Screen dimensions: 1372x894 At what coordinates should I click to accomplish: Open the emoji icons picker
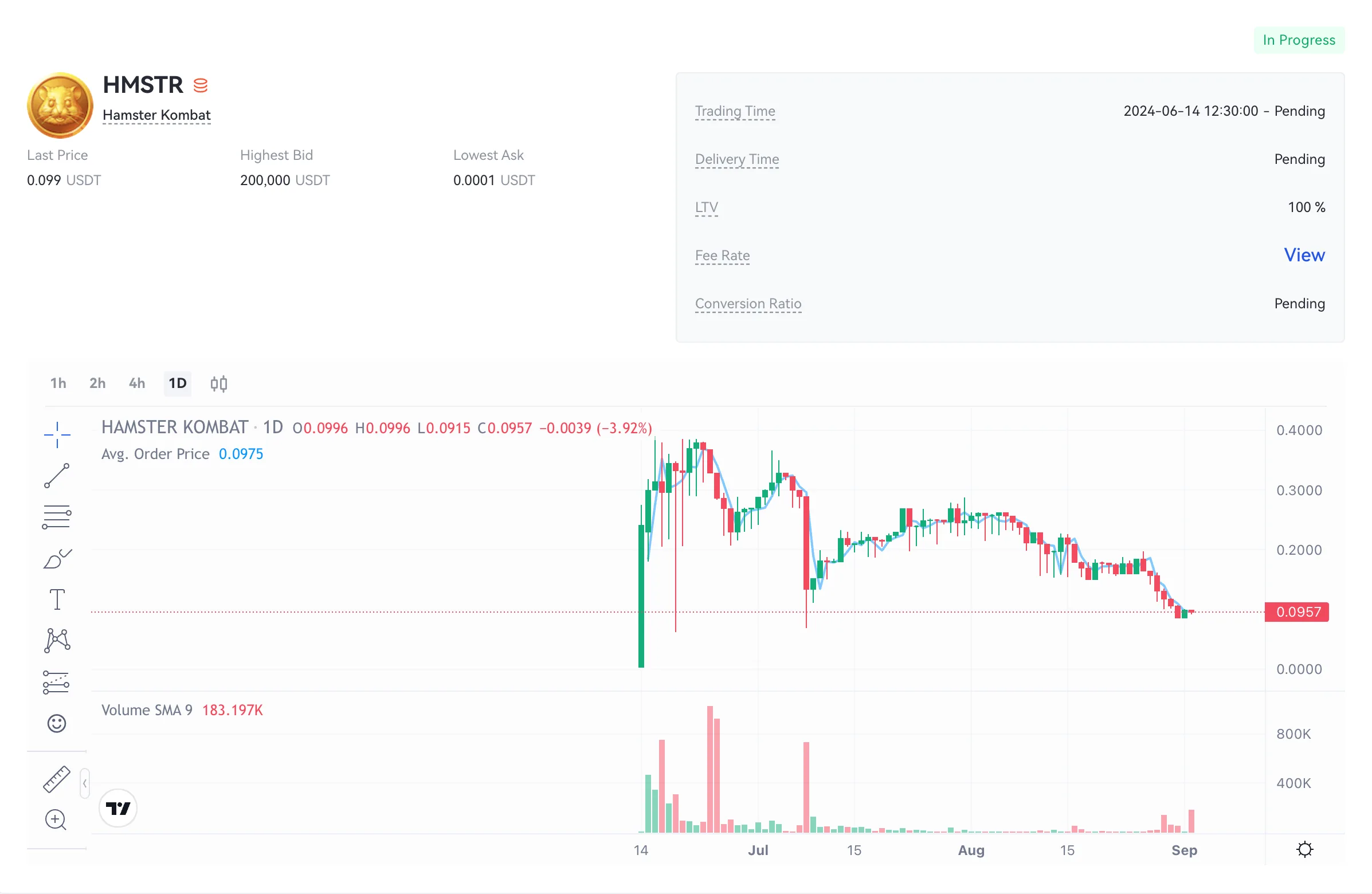(x=57, y=723)
